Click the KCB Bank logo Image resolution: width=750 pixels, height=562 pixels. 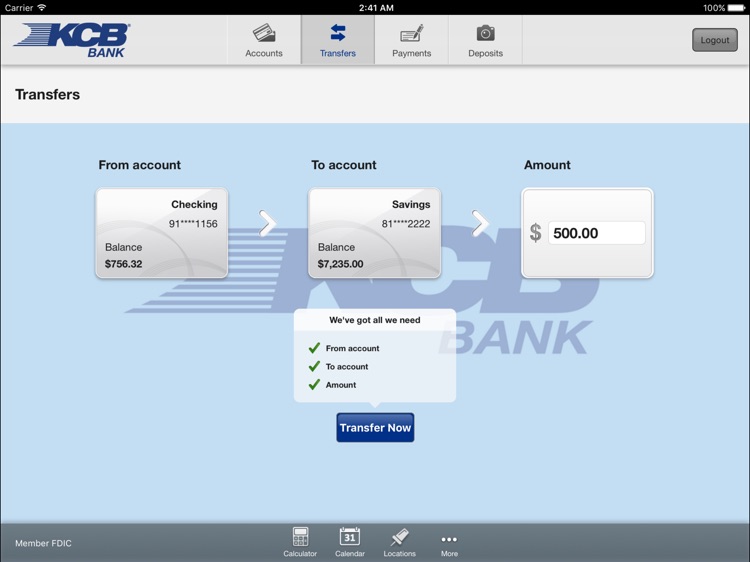(72, 40)
